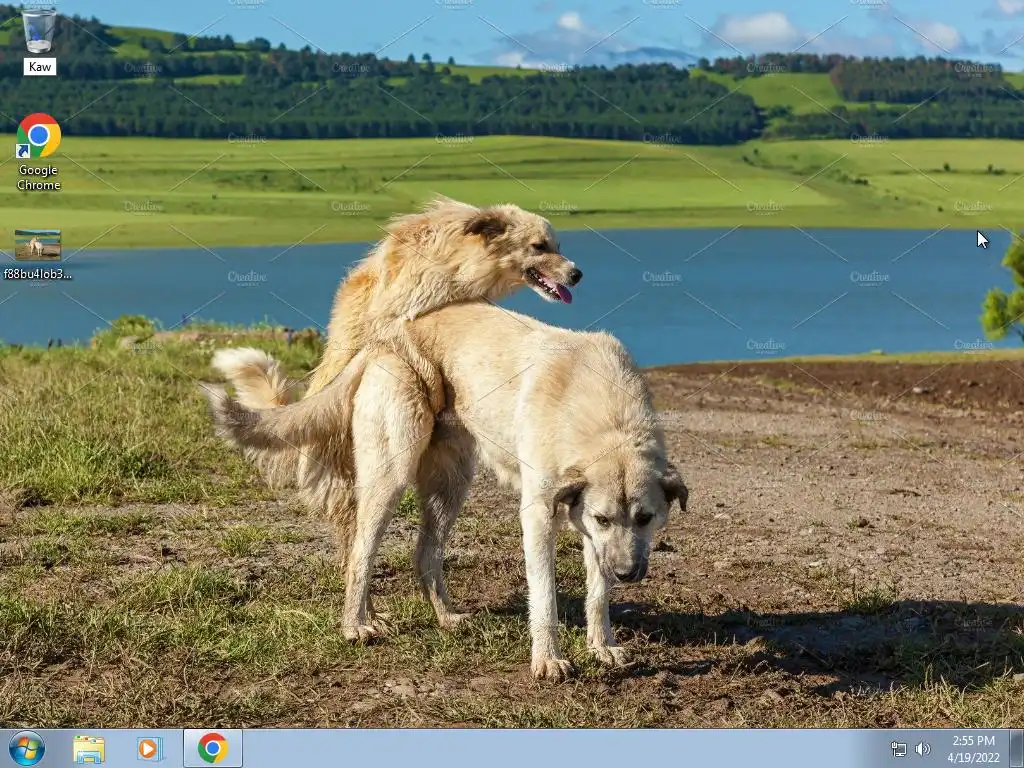This screenshot has height=768, width=1024.
Task: Click the Show desktop button strip
Action: (x=1016, y=749)
